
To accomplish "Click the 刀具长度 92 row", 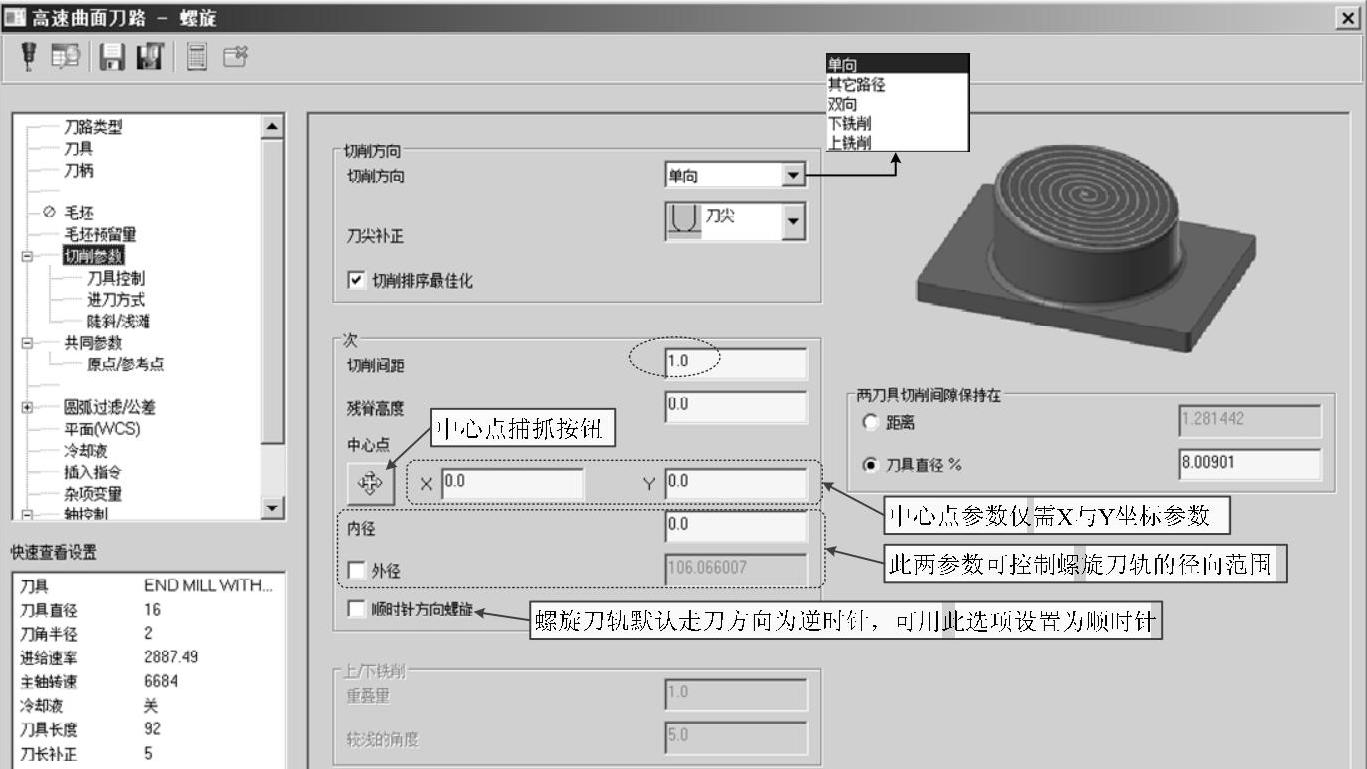I will [x=146, y=730].
